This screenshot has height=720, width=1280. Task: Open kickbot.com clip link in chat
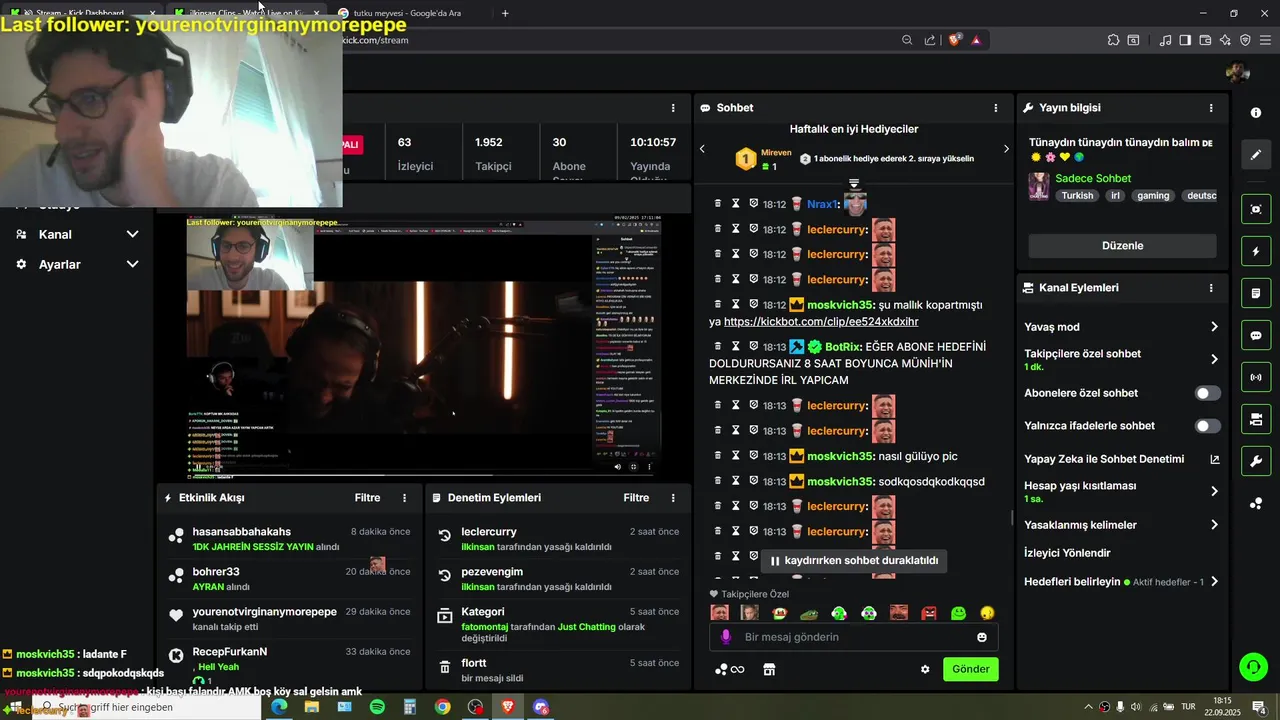821,322
